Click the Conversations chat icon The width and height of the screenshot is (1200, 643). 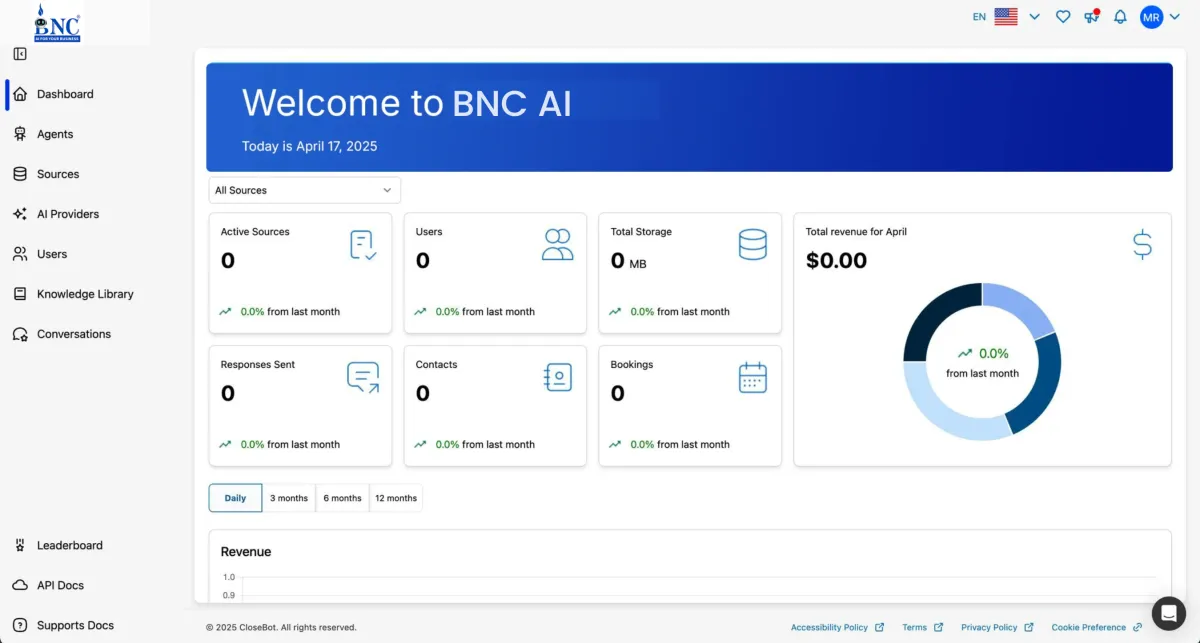click(20, 334)
